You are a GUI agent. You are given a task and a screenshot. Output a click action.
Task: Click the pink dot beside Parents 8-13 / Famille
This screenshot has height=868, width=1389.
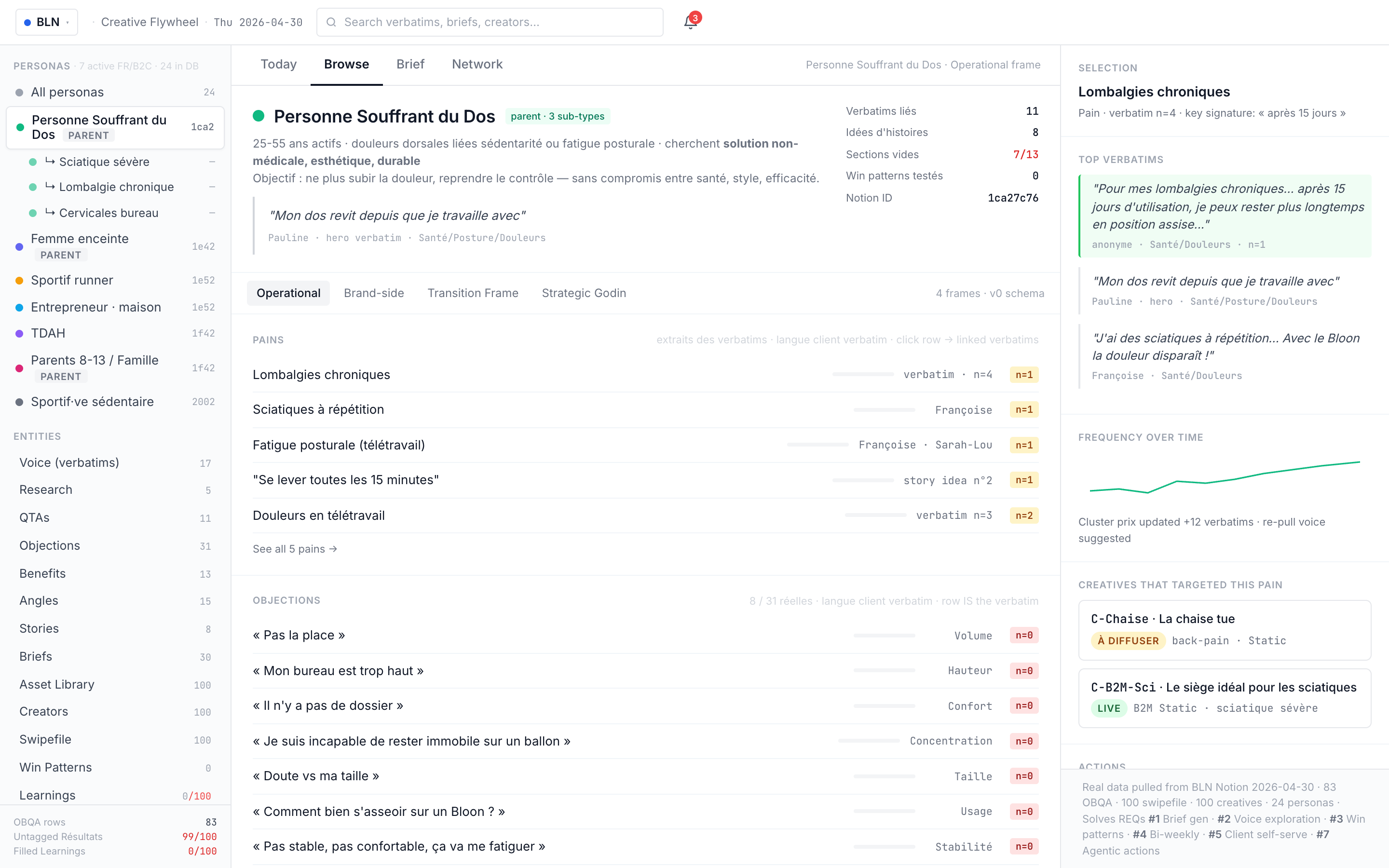coord(19,368)
